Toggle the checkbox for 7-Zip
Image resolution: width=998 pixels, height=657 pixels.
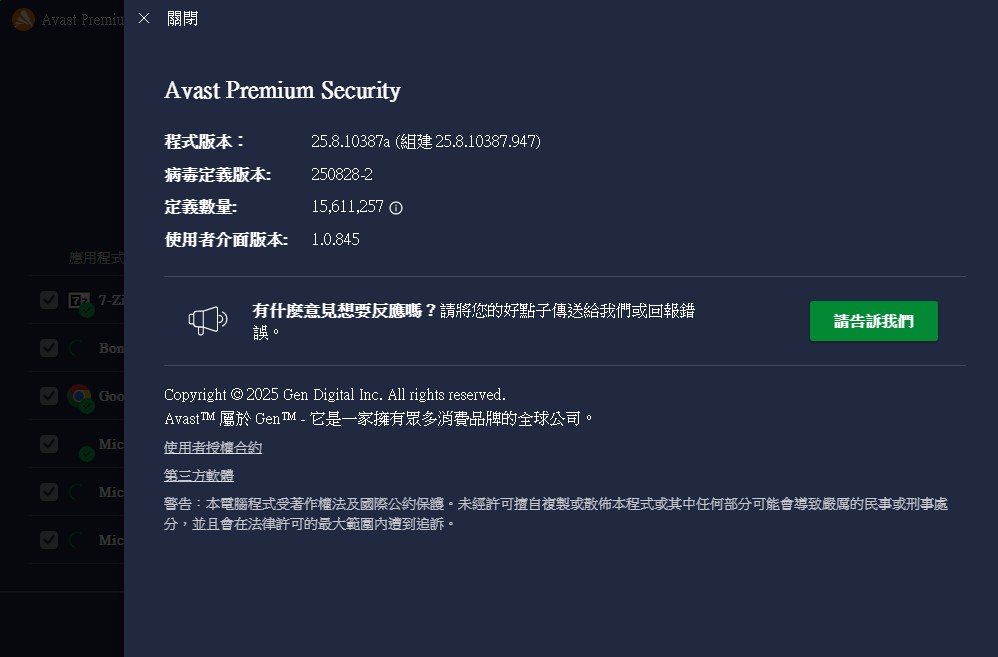tap(49, 300)
